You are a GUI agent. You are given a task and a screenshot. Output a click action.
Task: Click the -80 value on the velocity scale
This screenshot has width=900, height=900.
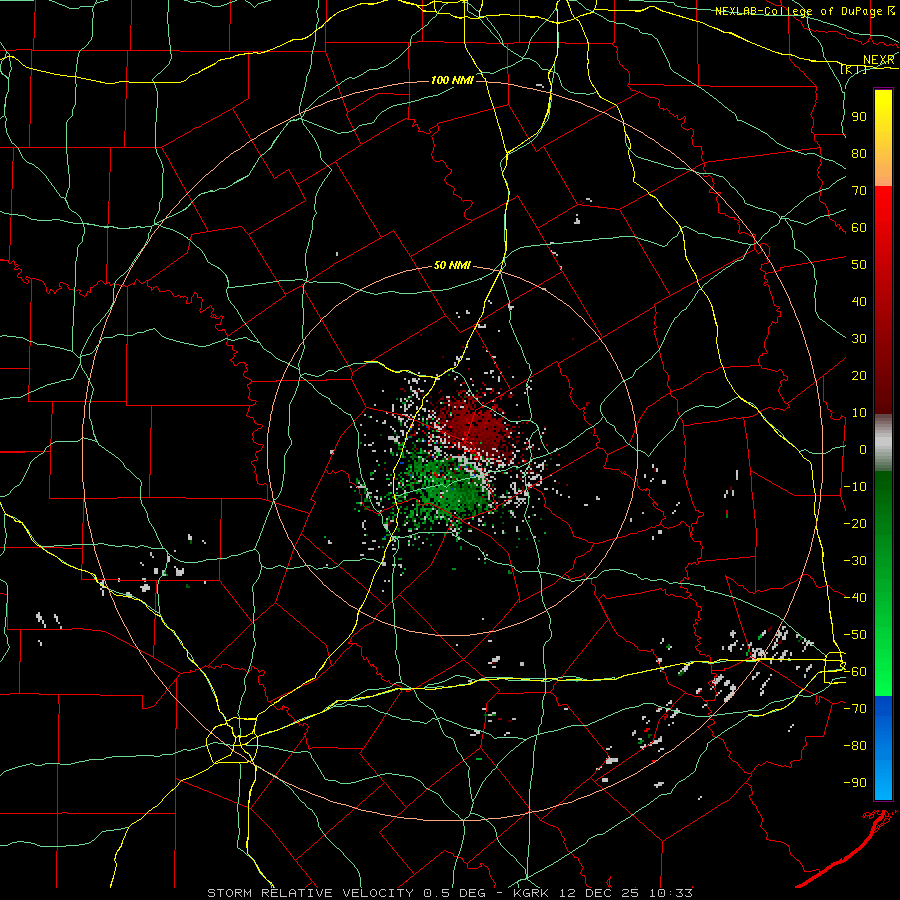point(855,746)
